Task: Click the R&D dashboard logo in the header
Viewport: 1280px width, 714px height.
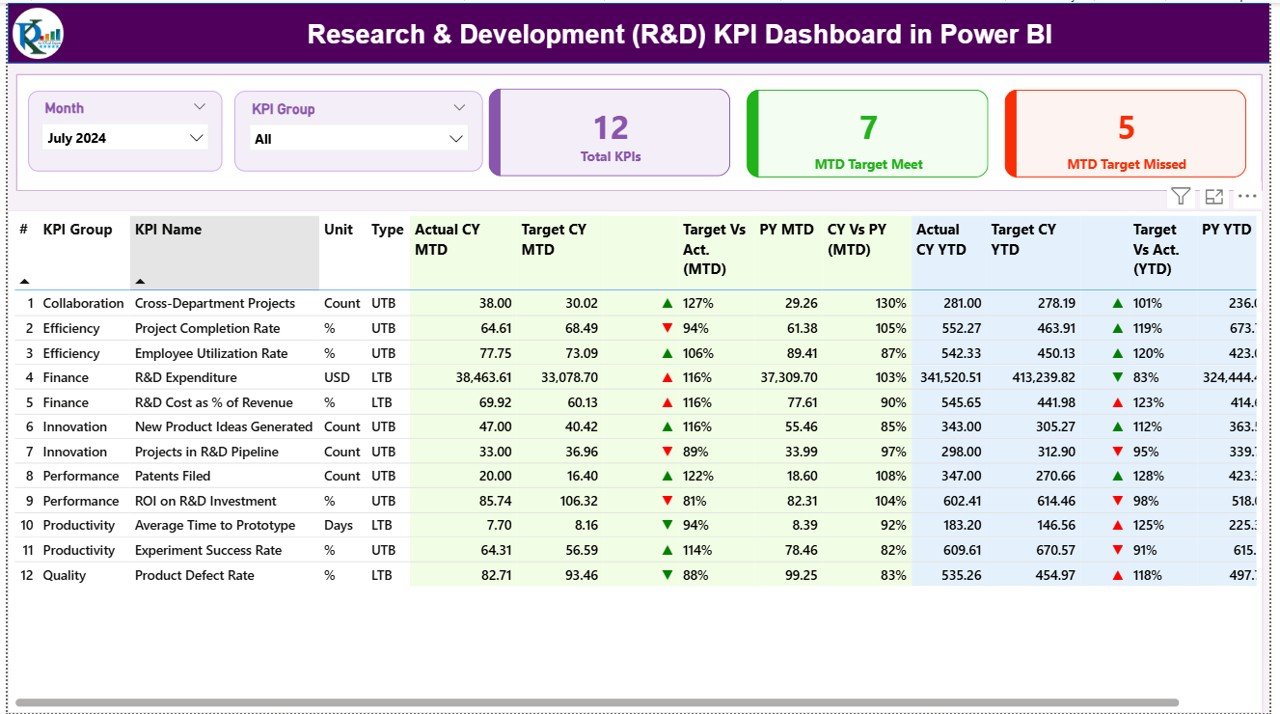Action: click(35, 33)
